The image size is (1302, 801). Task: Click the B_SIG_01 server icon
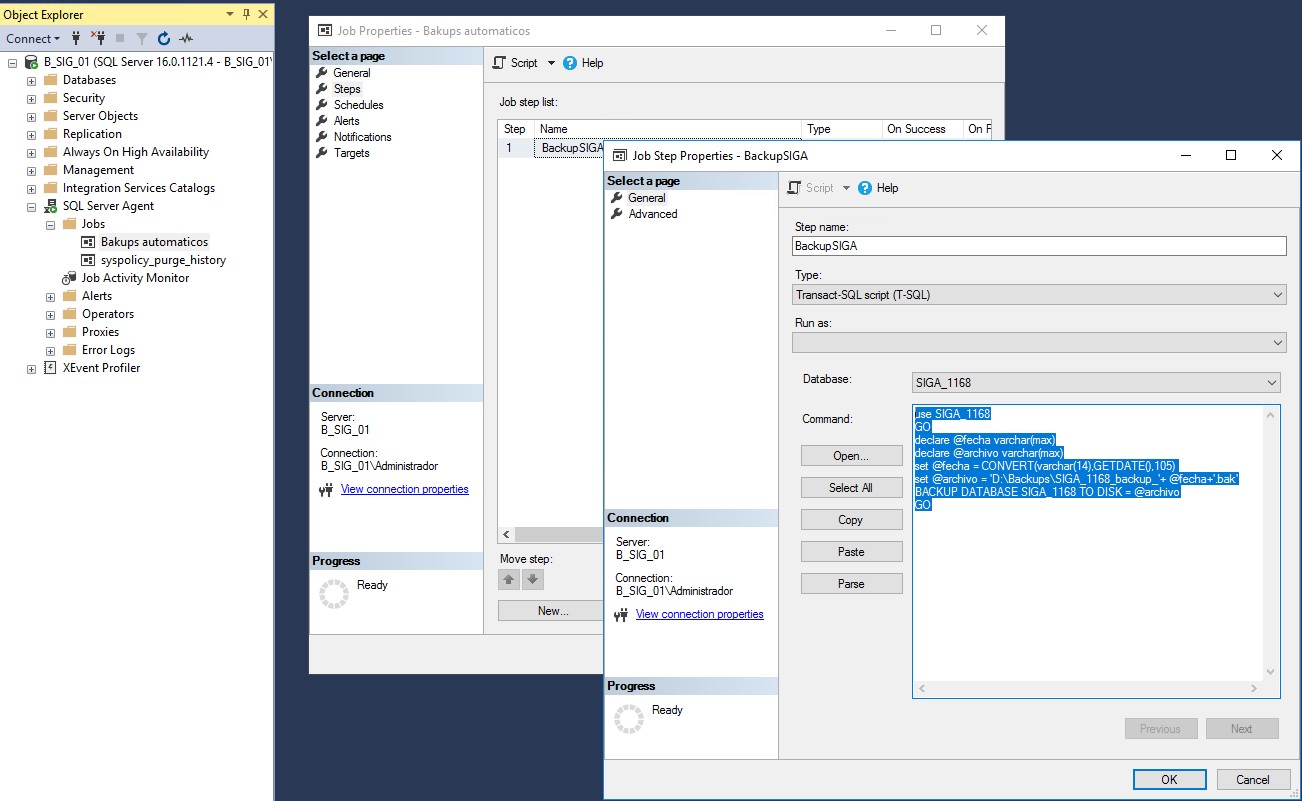tap(31, 62)
